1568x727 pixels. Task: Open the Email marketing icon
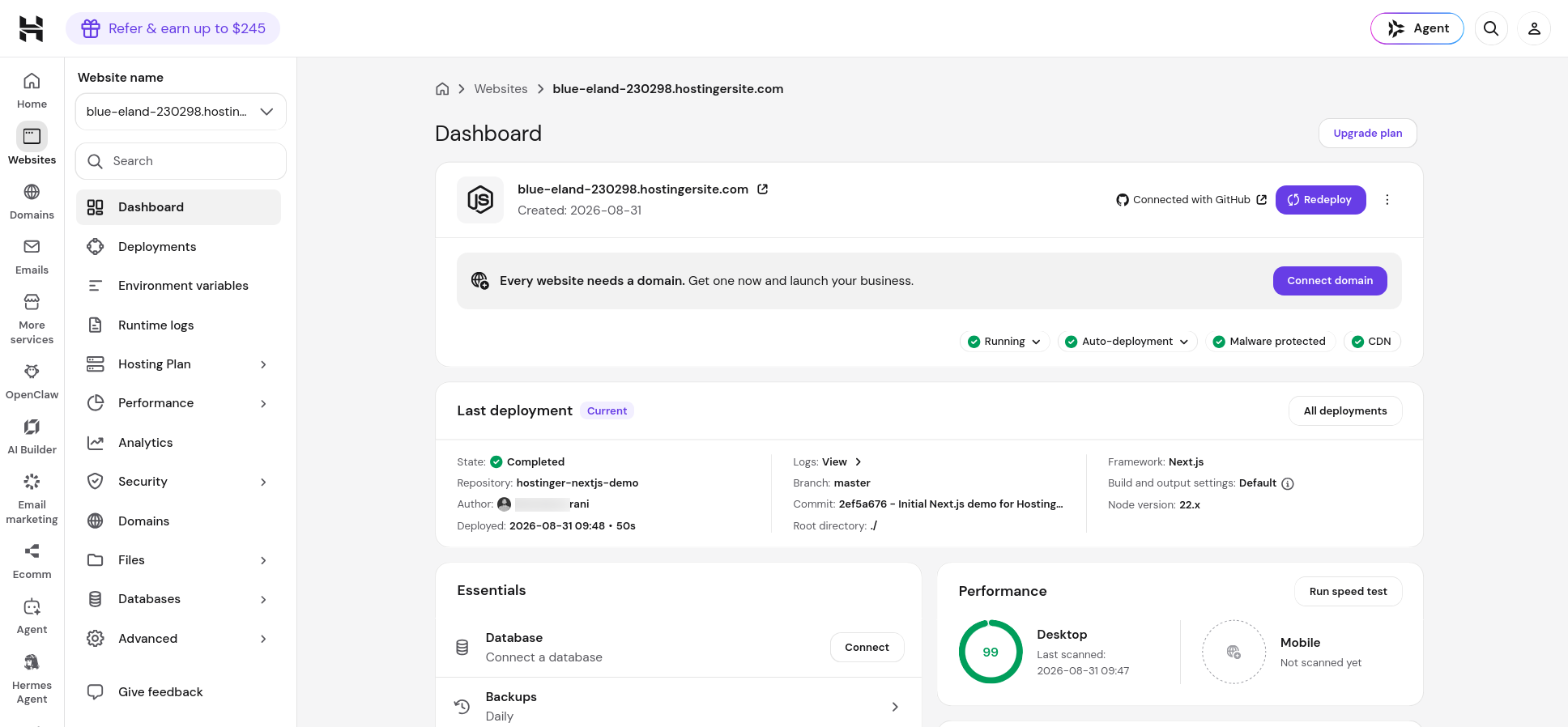pos(32,482)
